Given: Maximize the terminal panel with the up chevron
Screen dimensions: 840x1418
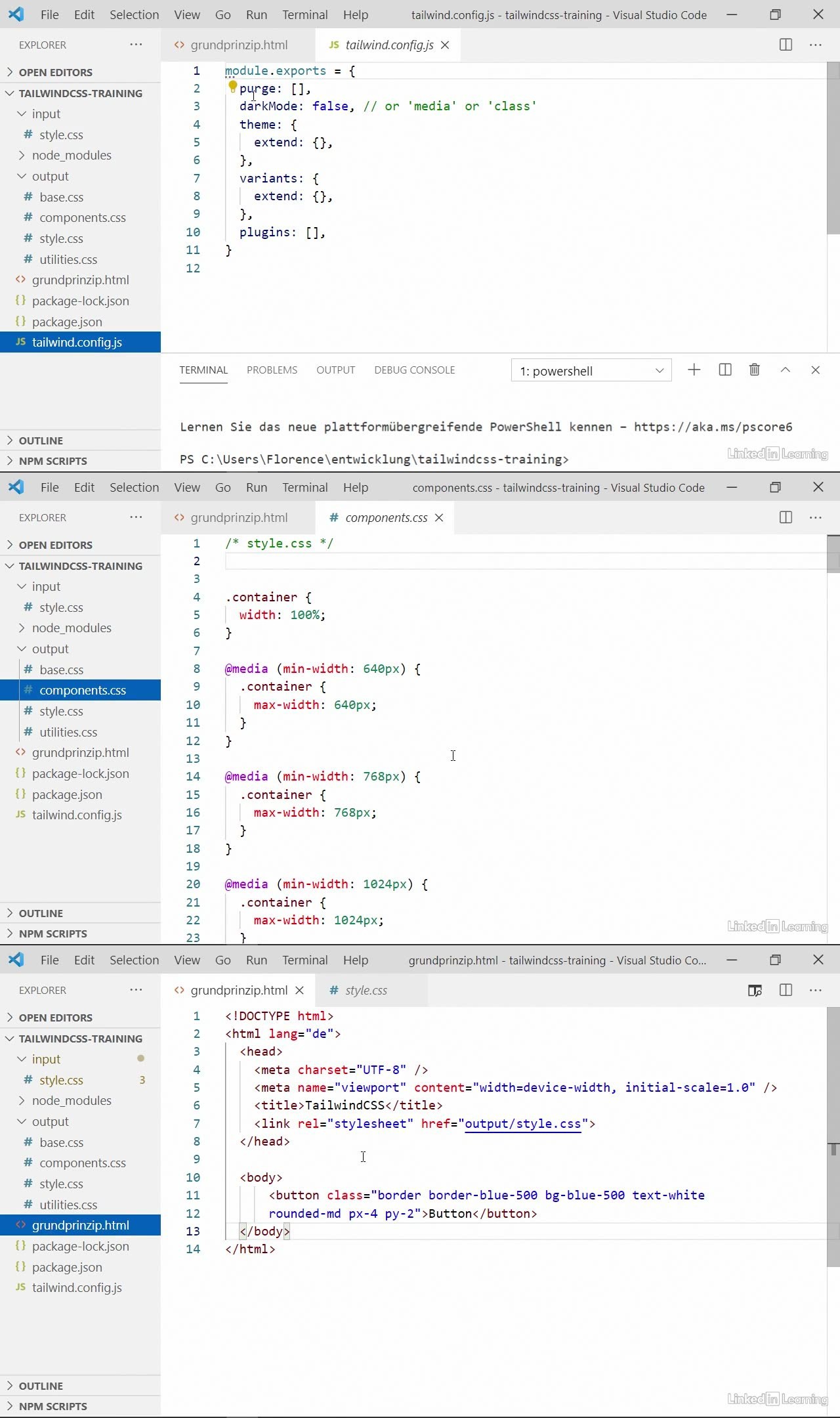Looking at the screenshot, I should point(785,370).
